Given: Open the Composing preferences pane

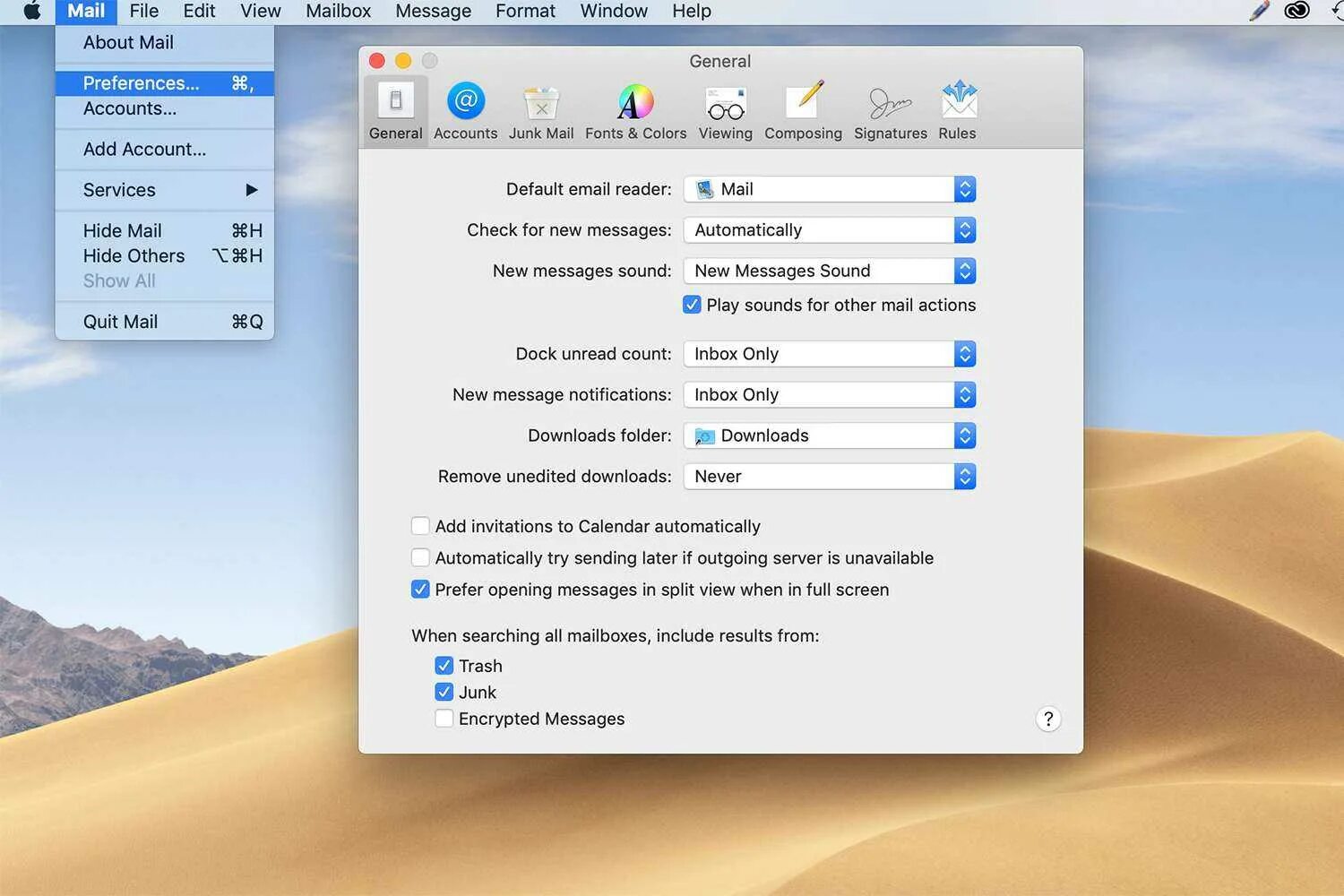Looking at the screenshot, I should pos(803,111).
